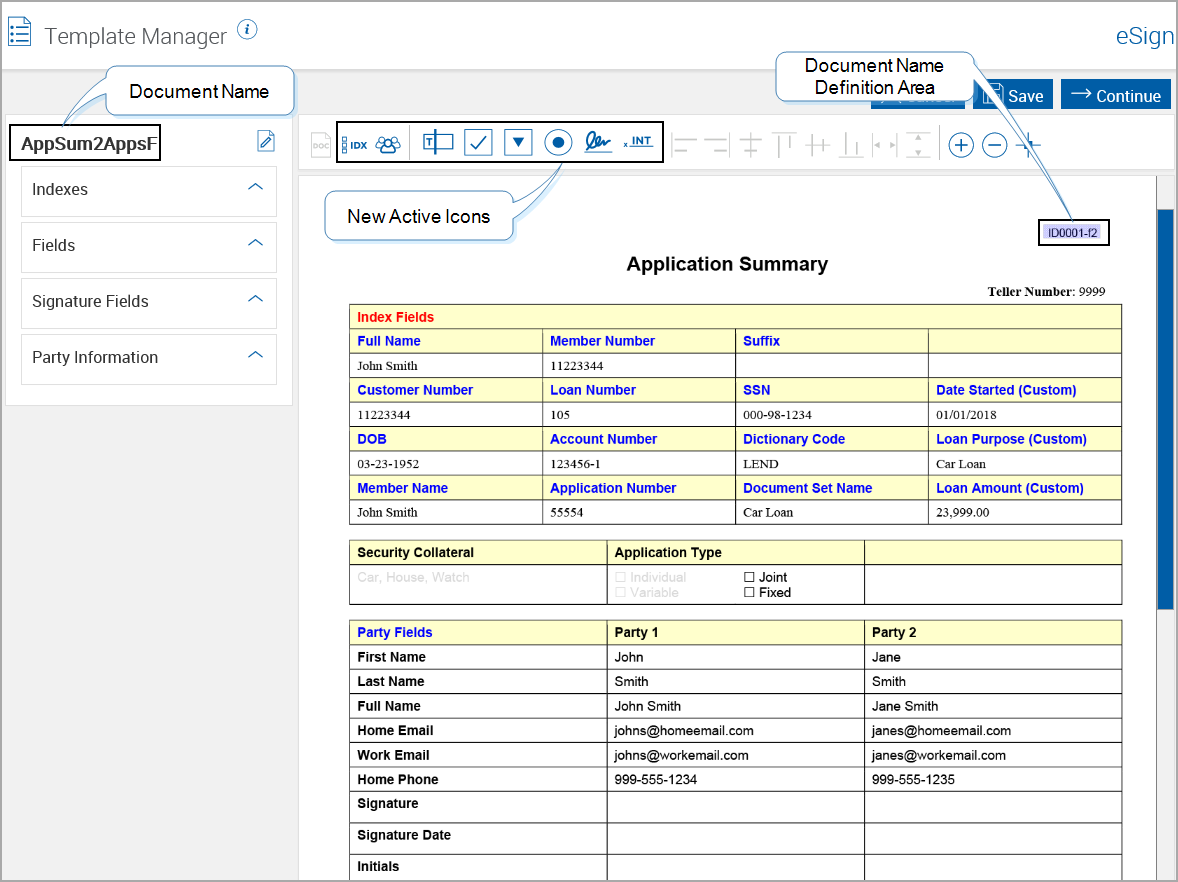Collapse the Party Information panel chevron
Viewport: 1178px width, 882px height.
[255, 355]
